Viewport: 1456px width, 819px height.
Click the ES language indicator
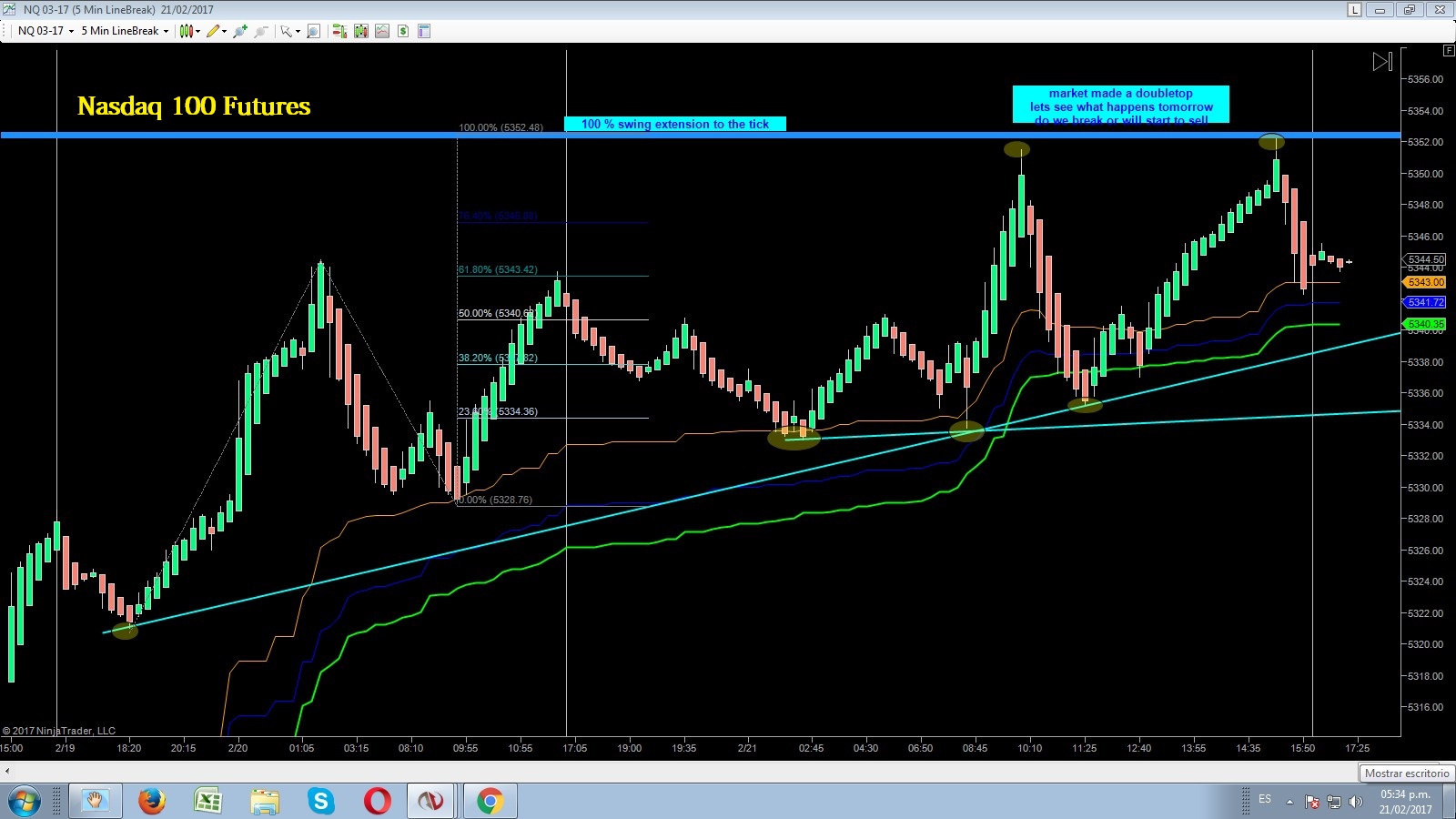(x=1265, y=799)
